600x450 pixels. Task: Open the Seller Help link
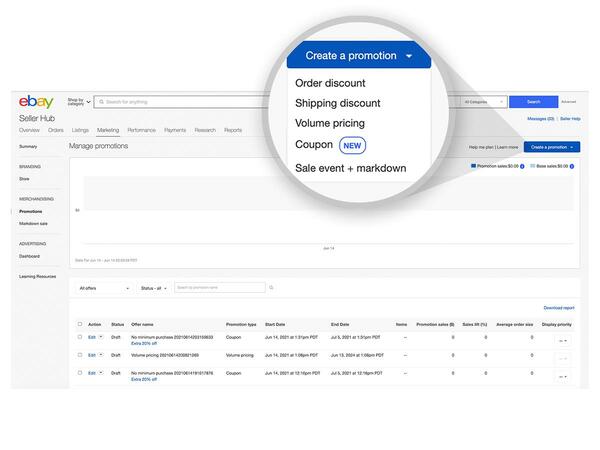point(570,119)
